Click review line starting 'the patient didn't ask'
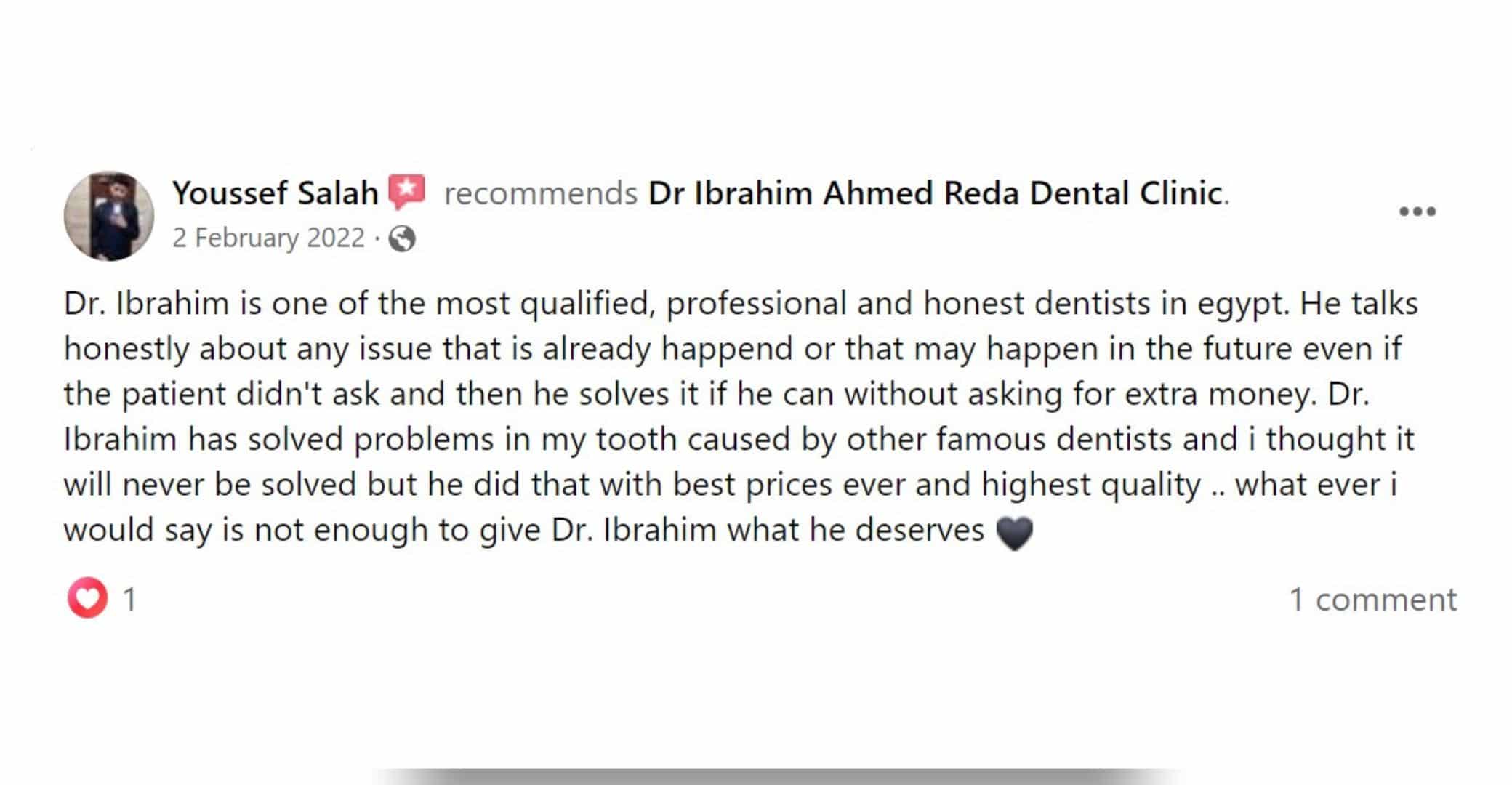This screenshot has height=785, width=1512. pos(717,394)
